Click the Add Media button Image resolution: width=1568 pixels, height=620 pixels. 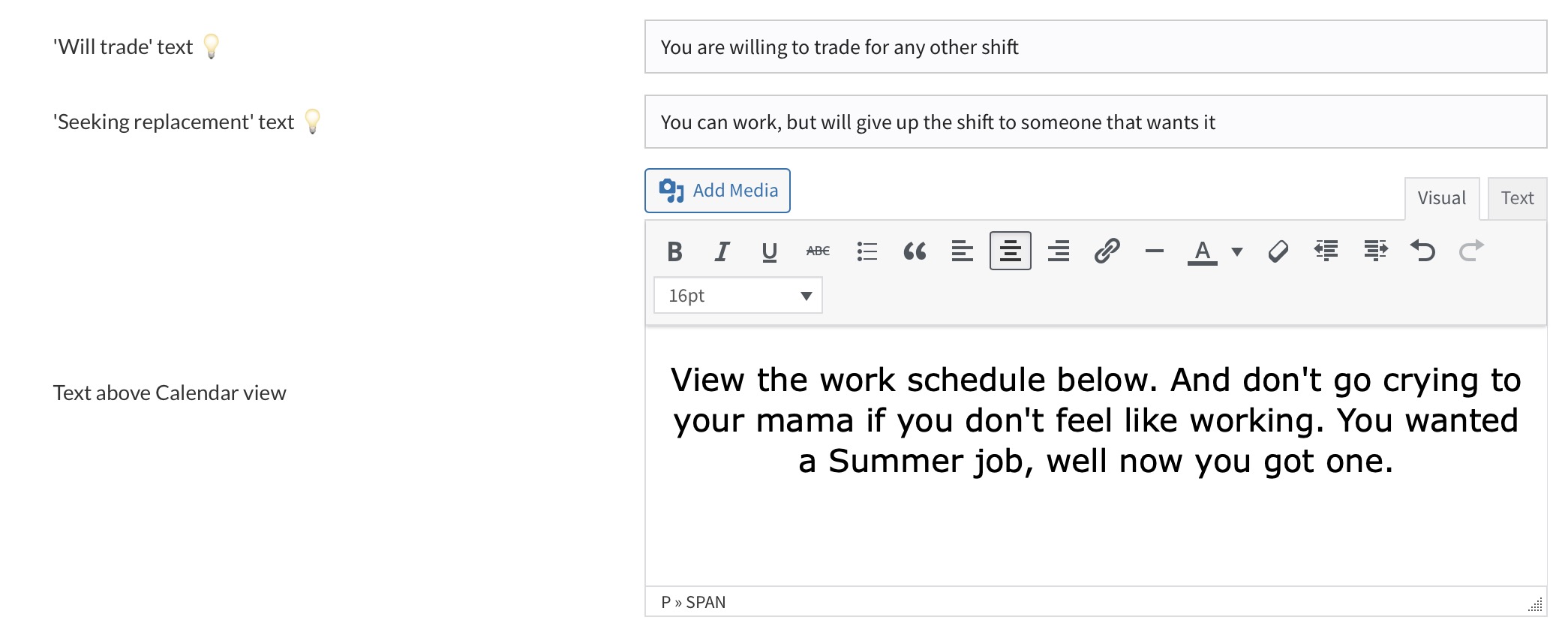tap(717, 191)
